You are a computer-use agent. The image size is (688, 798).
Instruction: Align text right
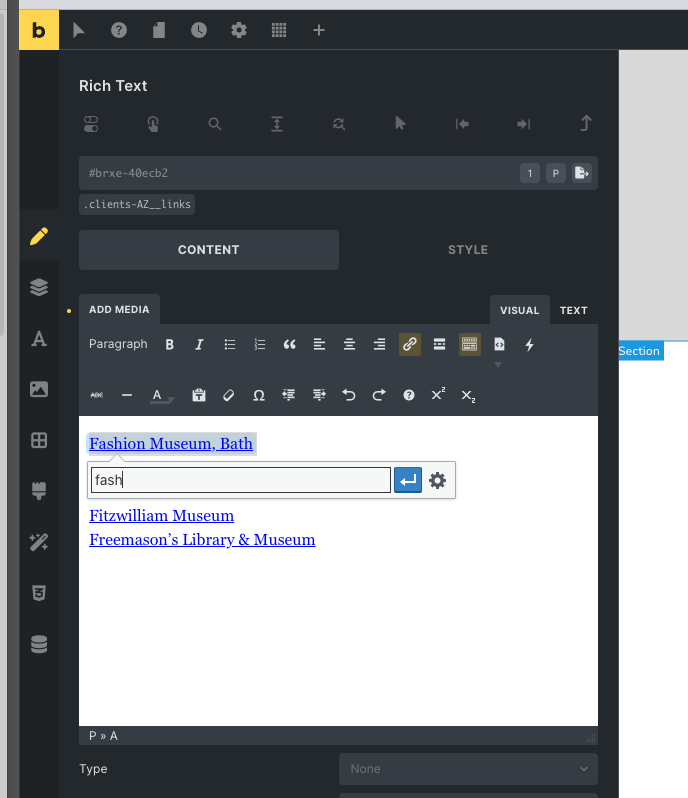point(379,345)
